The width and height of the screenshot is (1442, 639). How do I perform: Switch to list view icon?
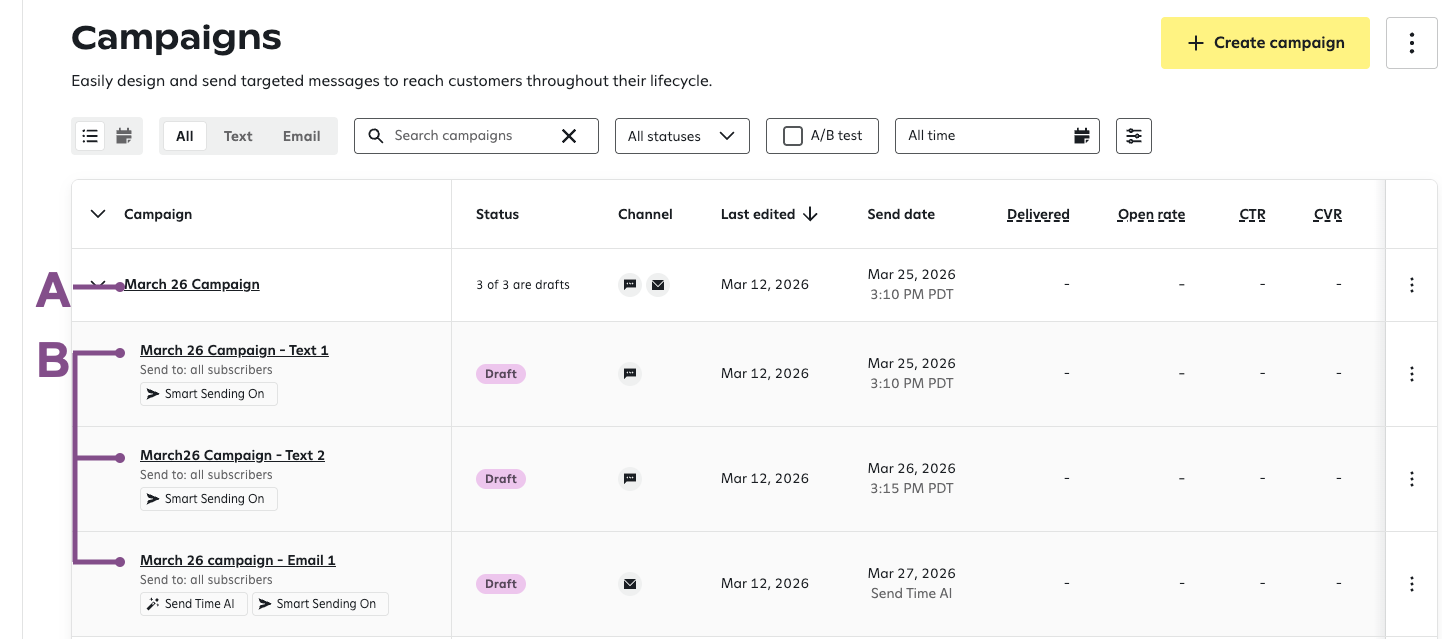(x=90, y=136)
